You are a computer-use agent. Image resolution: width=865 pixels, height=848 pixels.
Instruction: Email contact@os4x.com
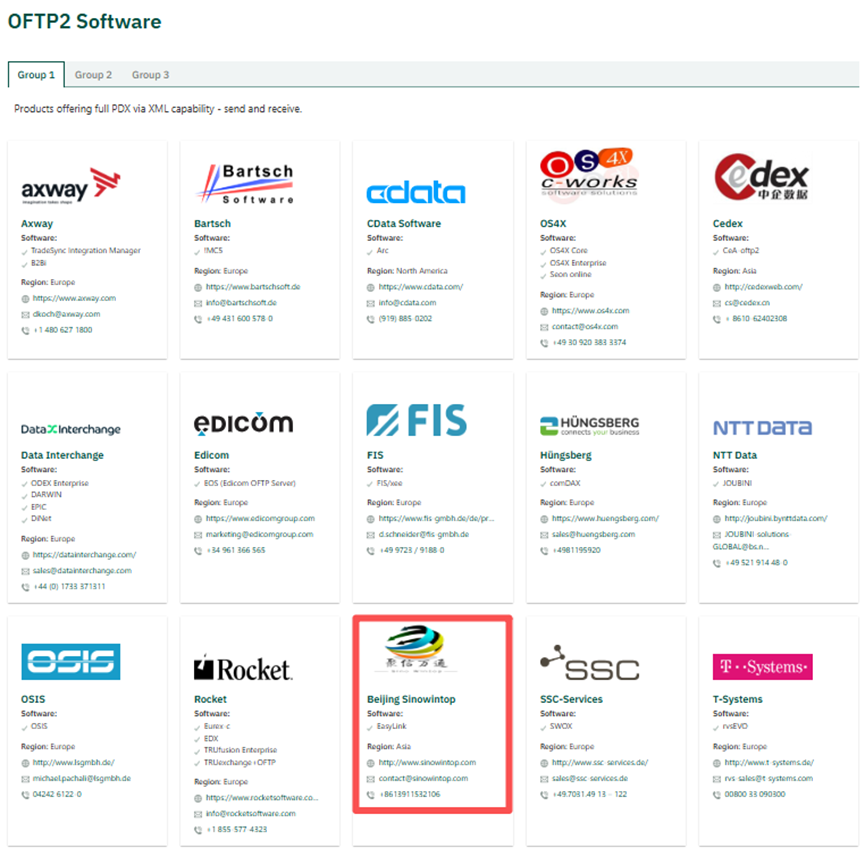click(x=585, y=327)
